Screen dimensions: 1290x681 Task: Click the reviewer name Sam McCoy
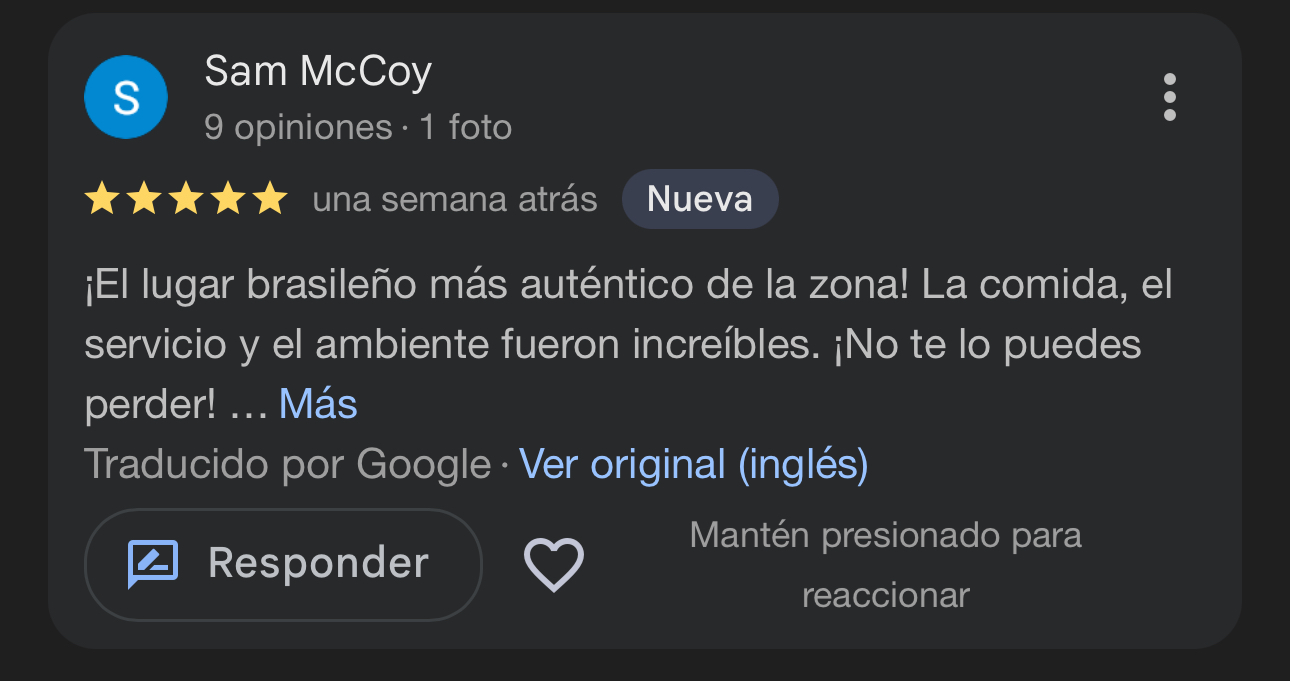tap(318, 71)
